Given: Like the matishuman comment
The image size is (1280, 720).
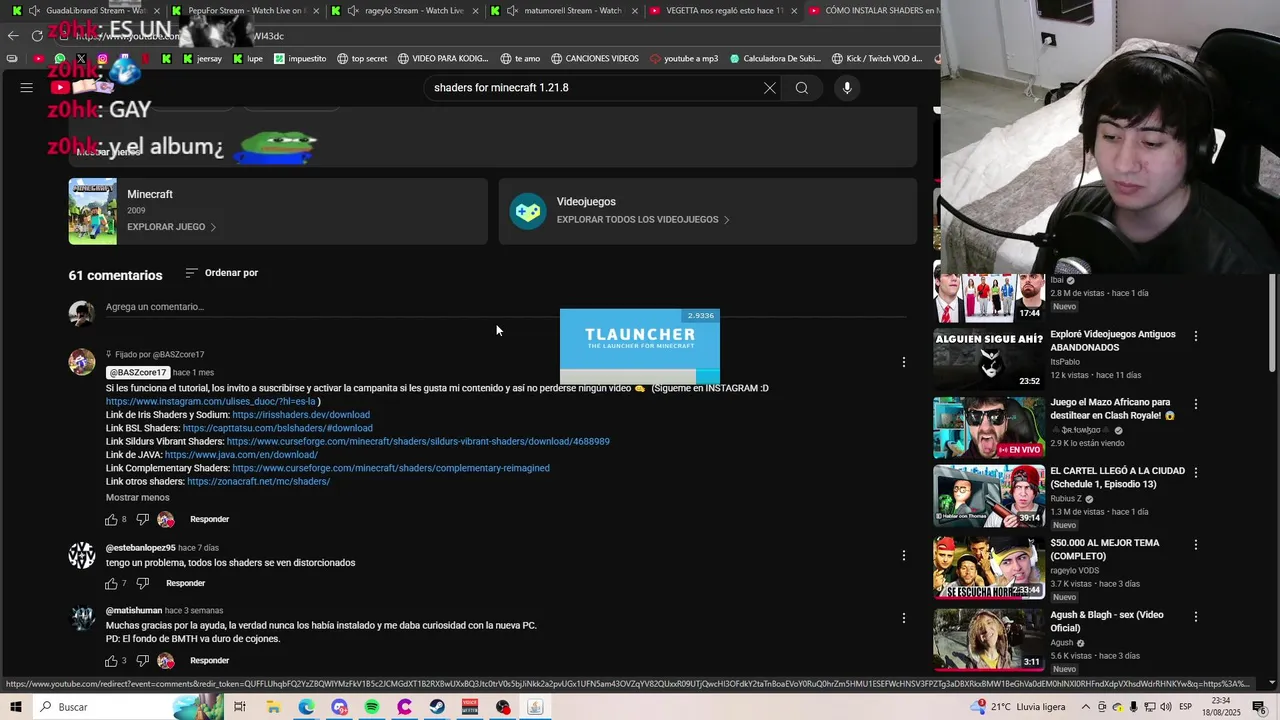Looking at the screenshot, I should (x=112, y=661).
